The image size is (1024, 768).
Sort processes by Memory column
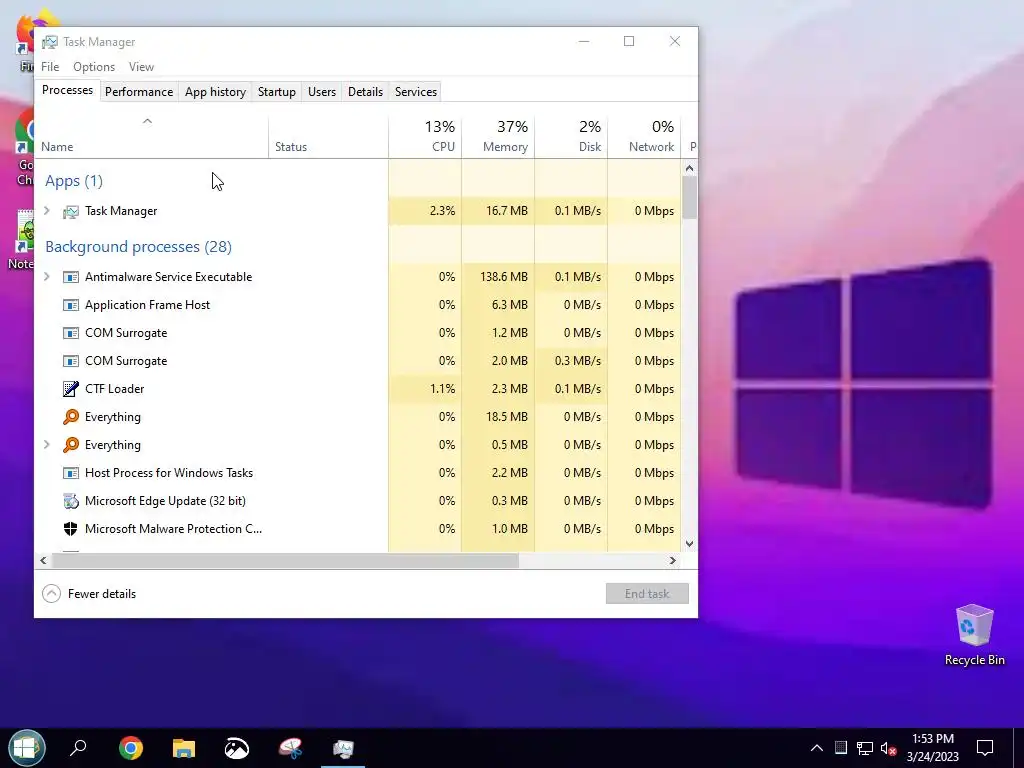click(498, 137)
